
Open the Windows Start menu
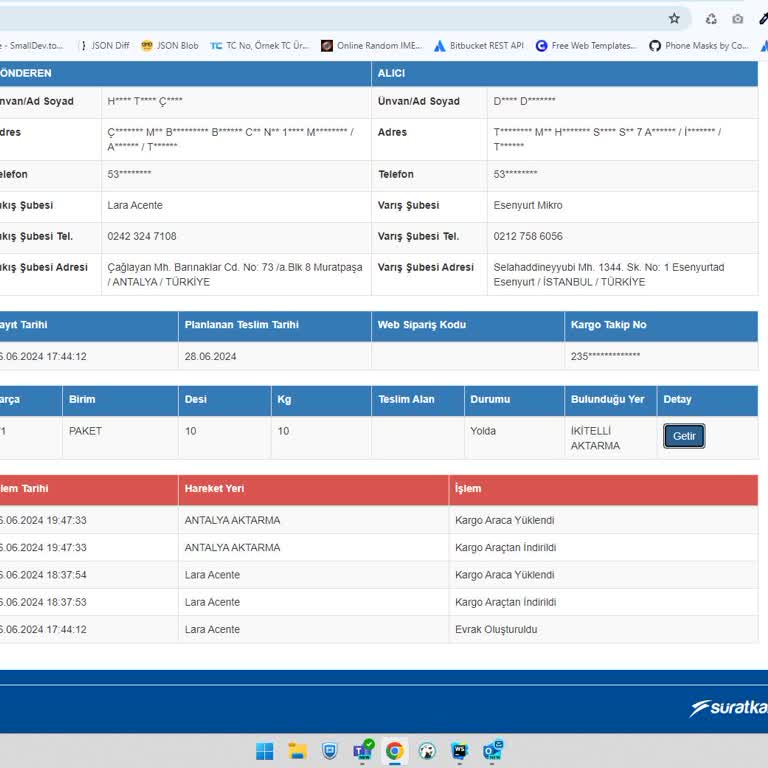tap(265, 751)
